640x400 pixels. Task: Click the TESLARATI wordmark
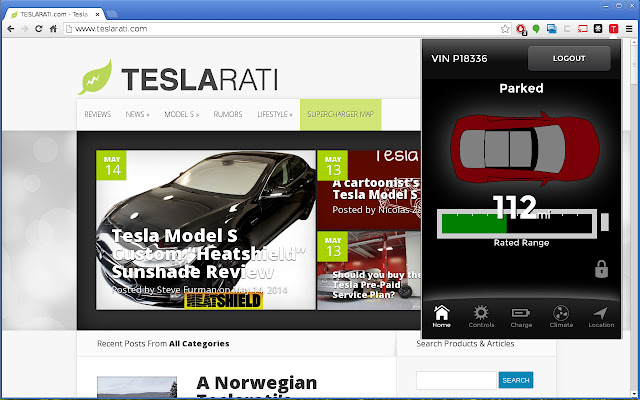[200, 79]
